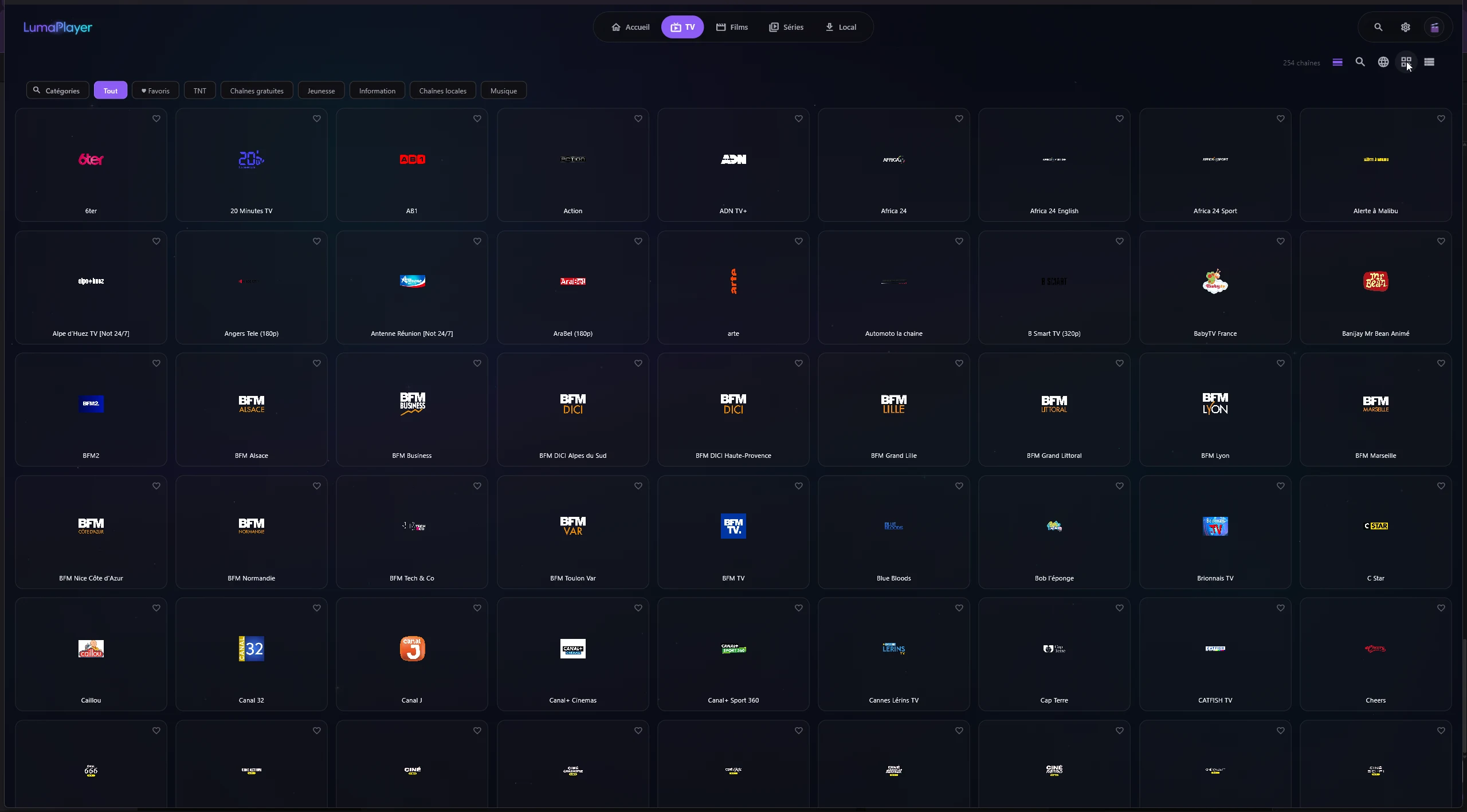Click the BFM Grand Littoral card

pyautogui.click(x=1054, y=410)
